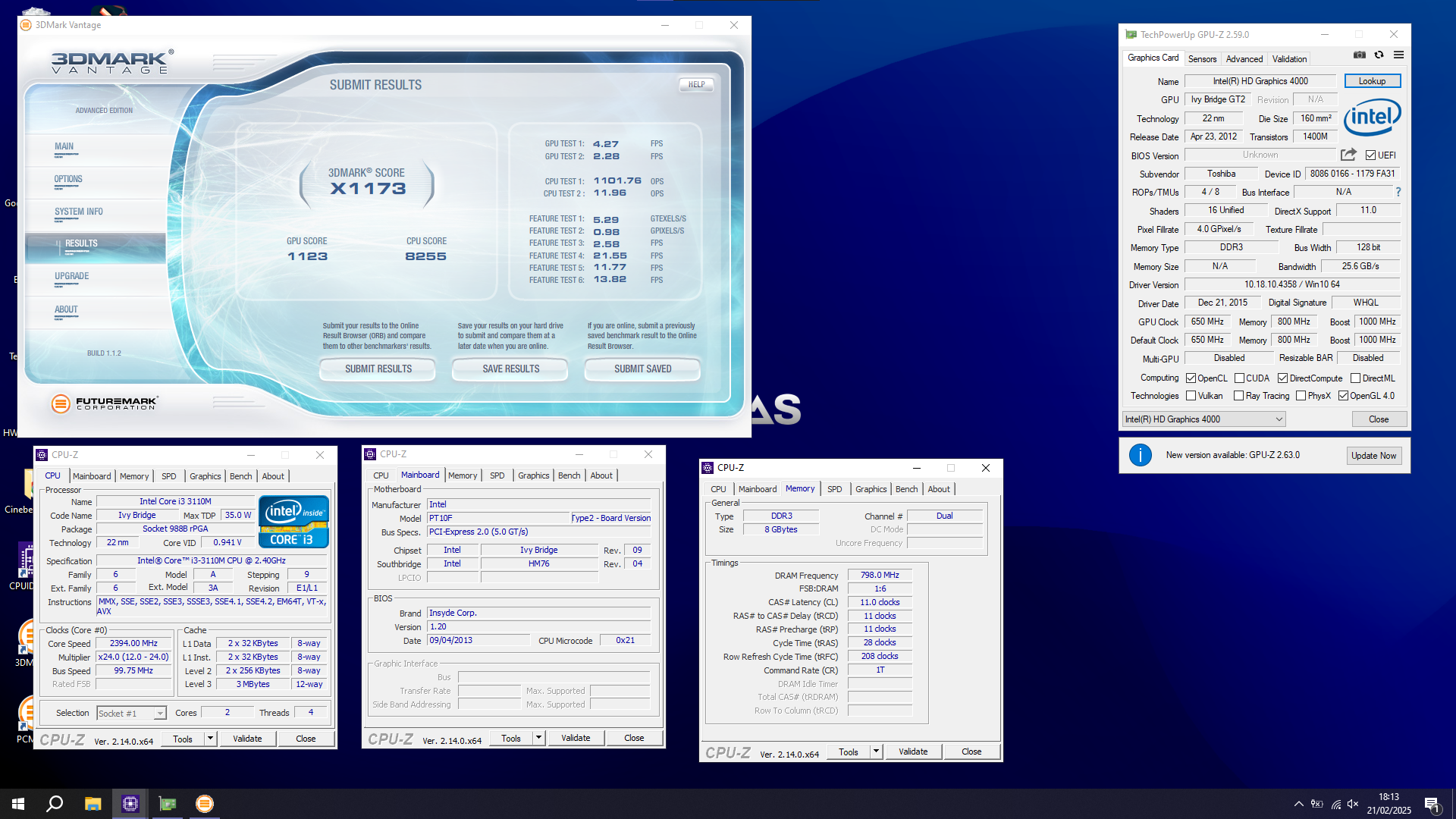Click 3DMark Vantage taskbar icon
The image size is (1456, 819).
(x=205, y=804)
